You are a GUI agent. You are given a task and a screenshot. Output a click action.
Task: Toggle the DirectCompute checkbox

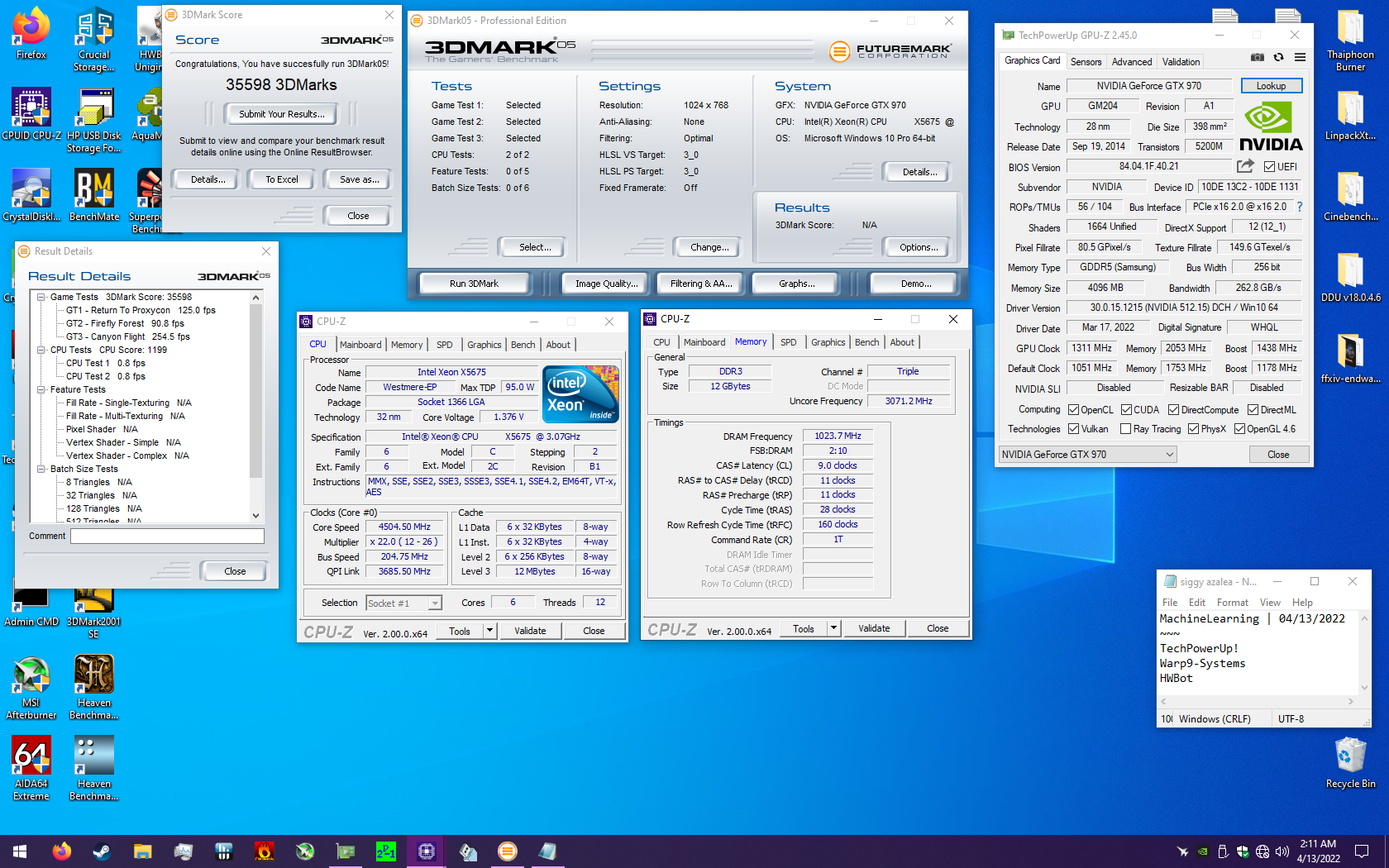(1173, 409)
